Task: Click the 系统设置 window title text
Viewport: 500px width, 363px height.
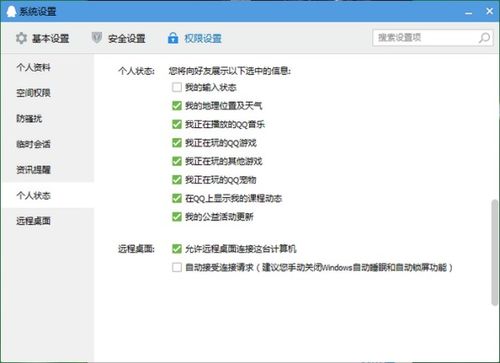Action: point(38,12)
